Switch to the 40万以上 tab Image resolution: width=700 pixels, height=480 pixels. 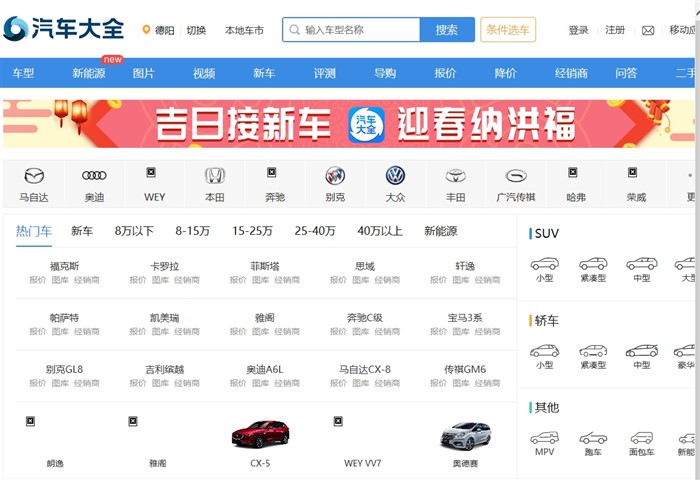click(x=380, y=231)
